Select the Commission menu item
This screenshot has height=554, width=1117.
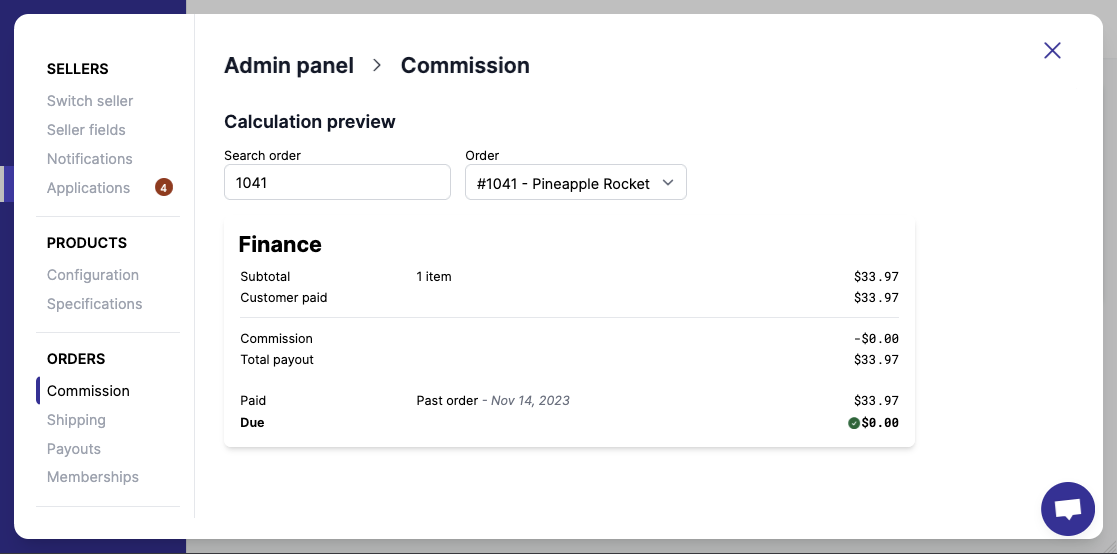88,391
